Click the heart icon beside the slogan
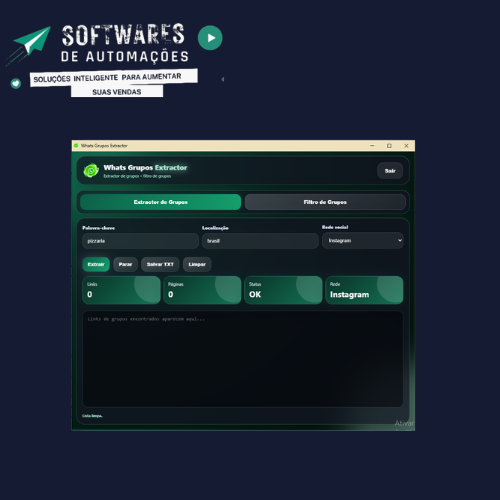Image resolution: width=500 pixels, height=500 pixels. click(16, 83)
